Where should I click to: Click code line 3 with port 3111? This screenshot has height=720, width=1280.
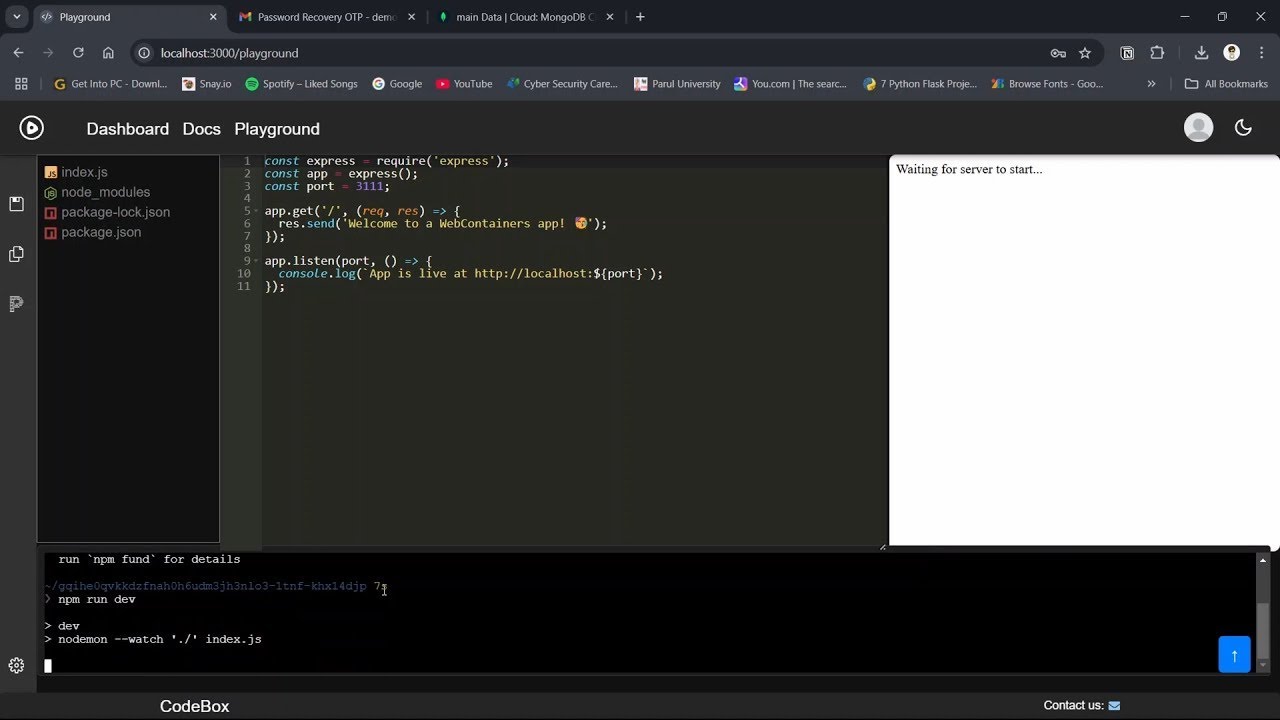(x=327, y=186)
